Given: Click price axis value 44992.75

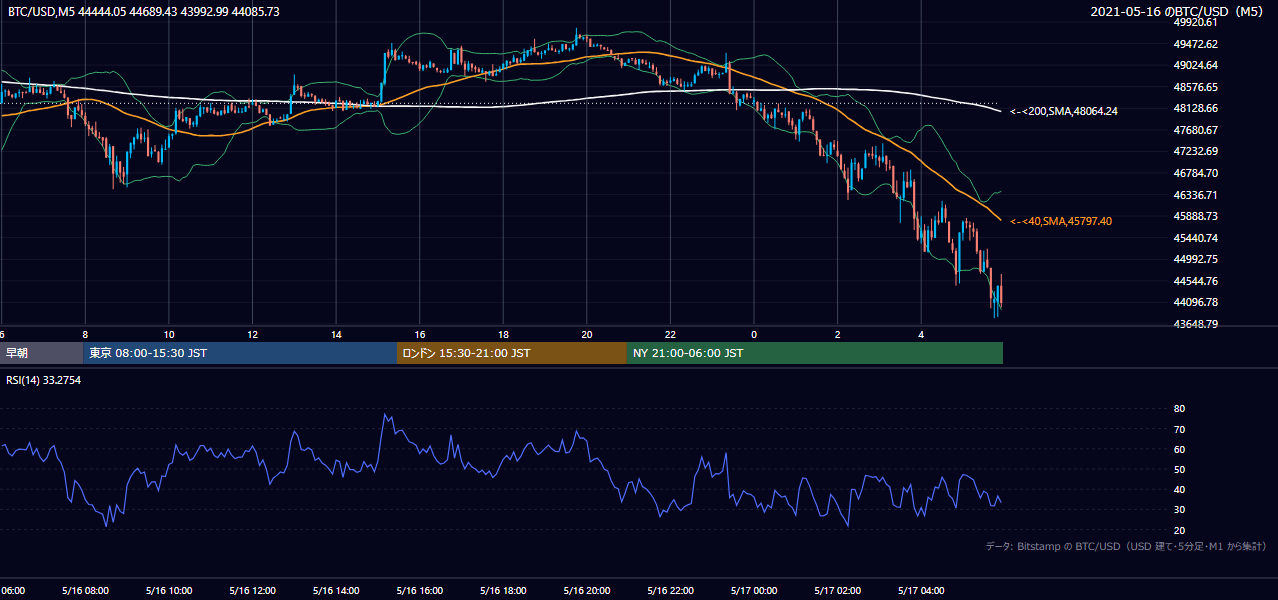Looking at the screenshot, I should pos(1196,259).
